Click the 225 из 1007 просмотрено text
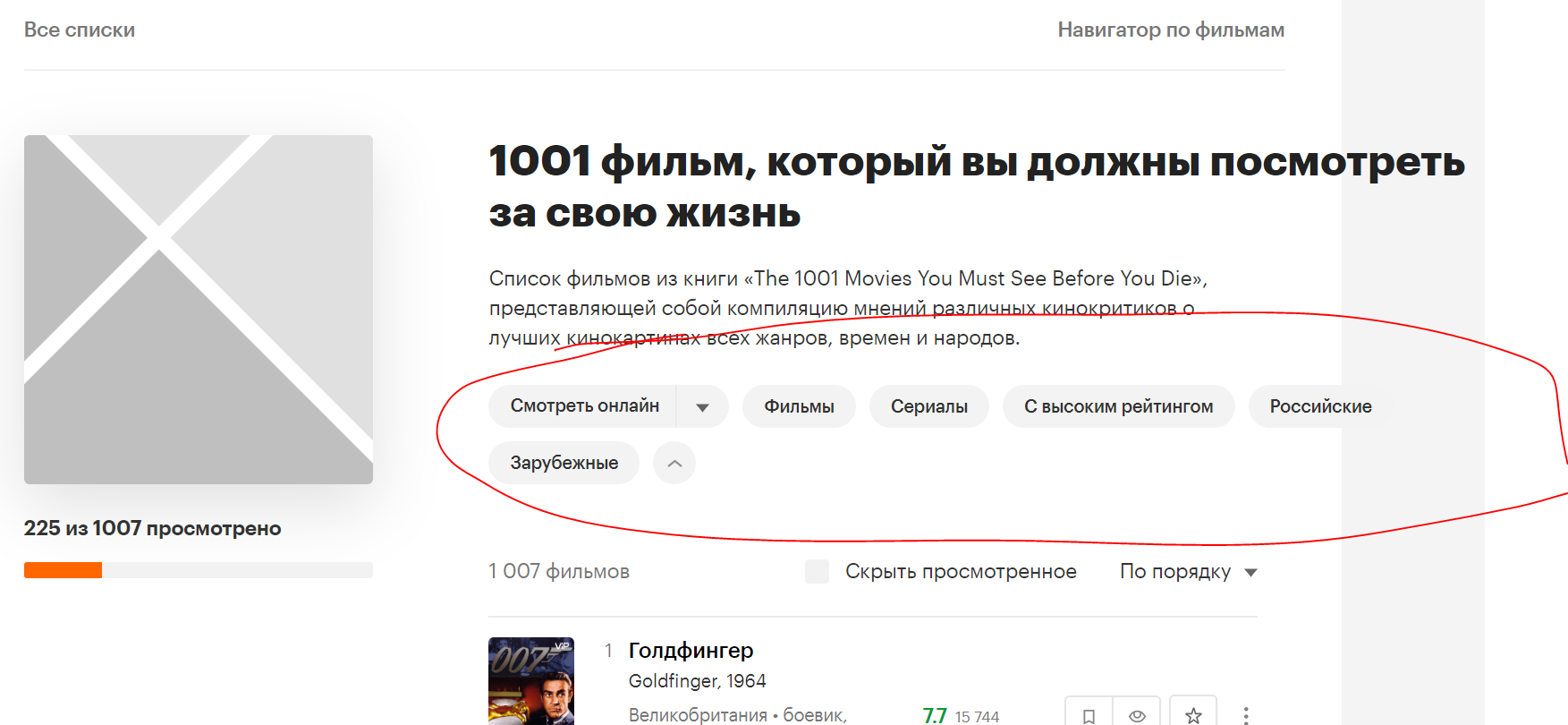The width and height of the screenshot is (1568, 725). 152,528
